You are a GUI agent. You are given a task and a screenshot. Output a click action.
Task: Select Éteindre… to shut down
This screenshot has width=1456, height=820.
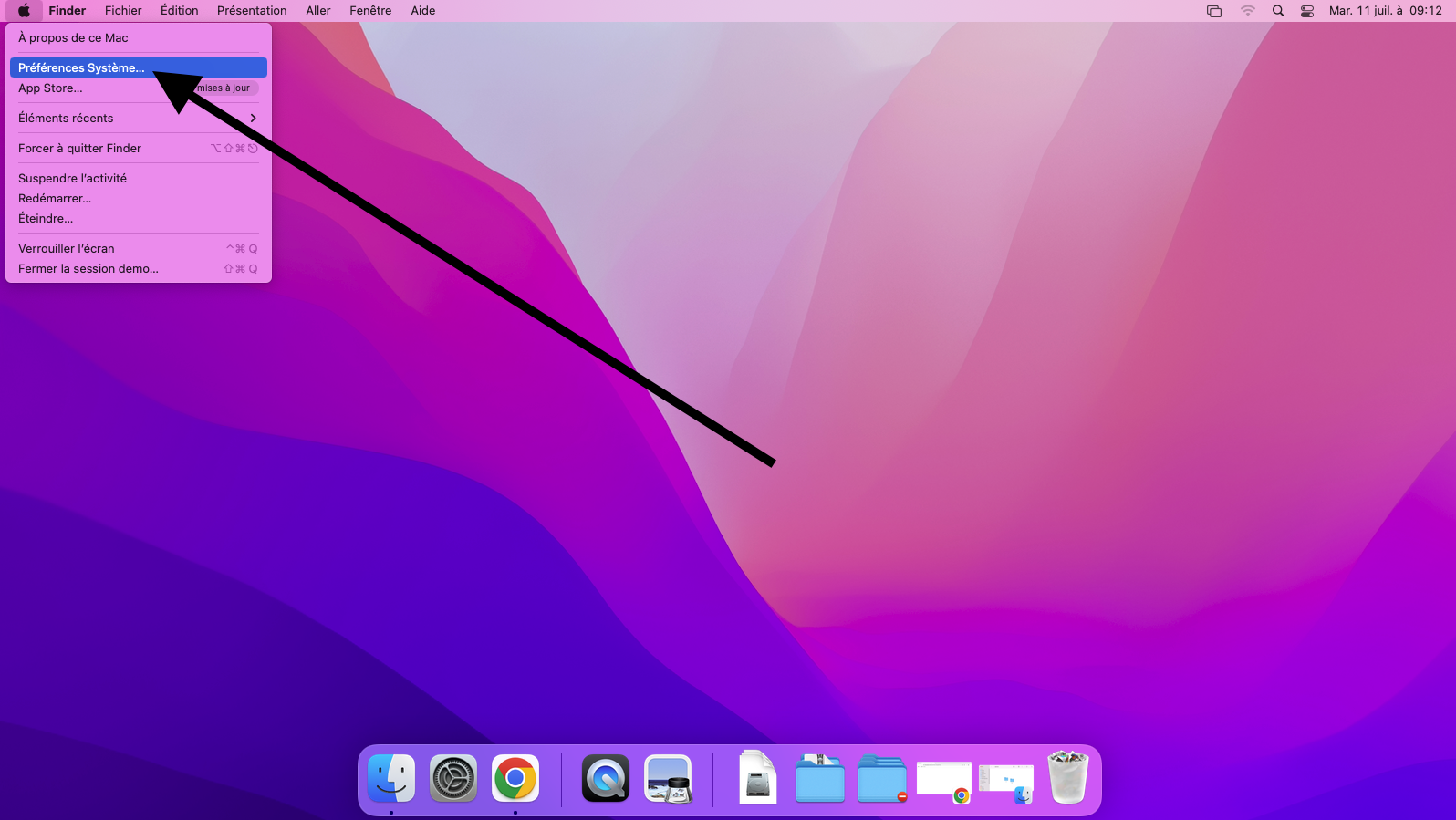coord(138,218)
